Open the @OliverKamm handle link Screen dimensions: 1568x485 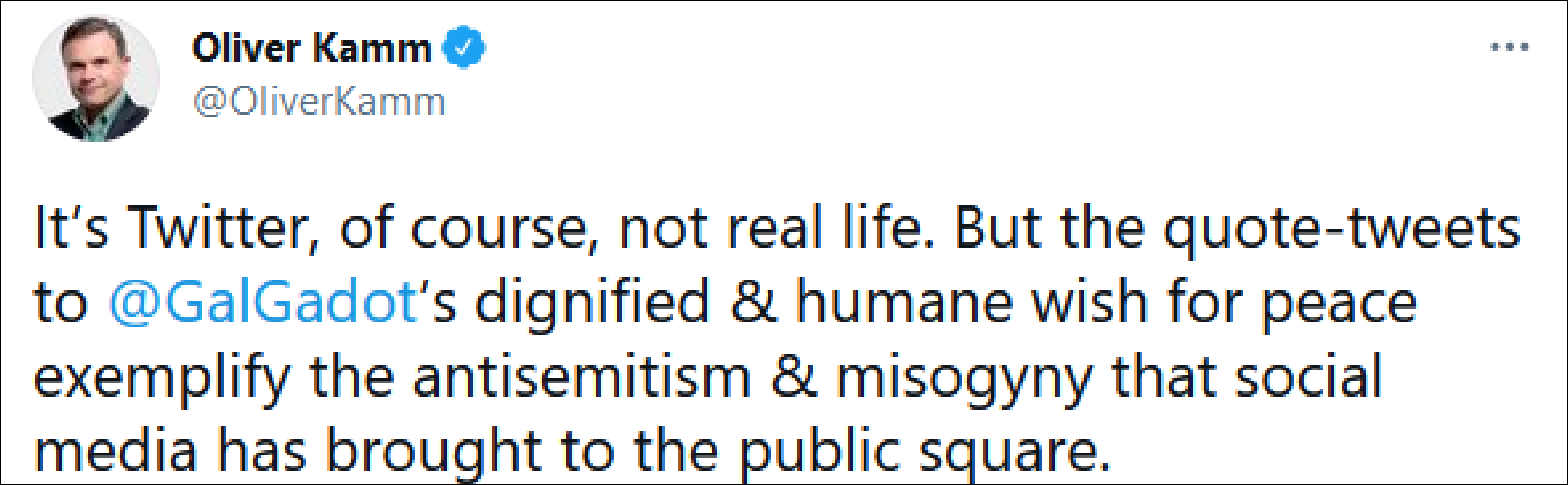click(x=320, y=102)
